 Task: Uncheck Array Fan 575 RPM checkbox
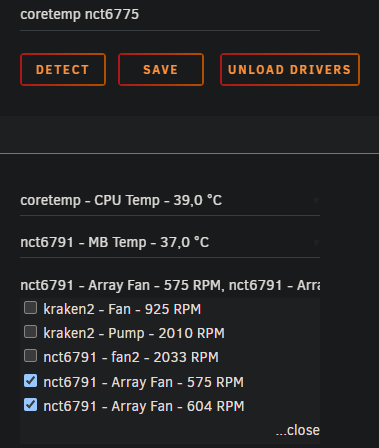30,381
